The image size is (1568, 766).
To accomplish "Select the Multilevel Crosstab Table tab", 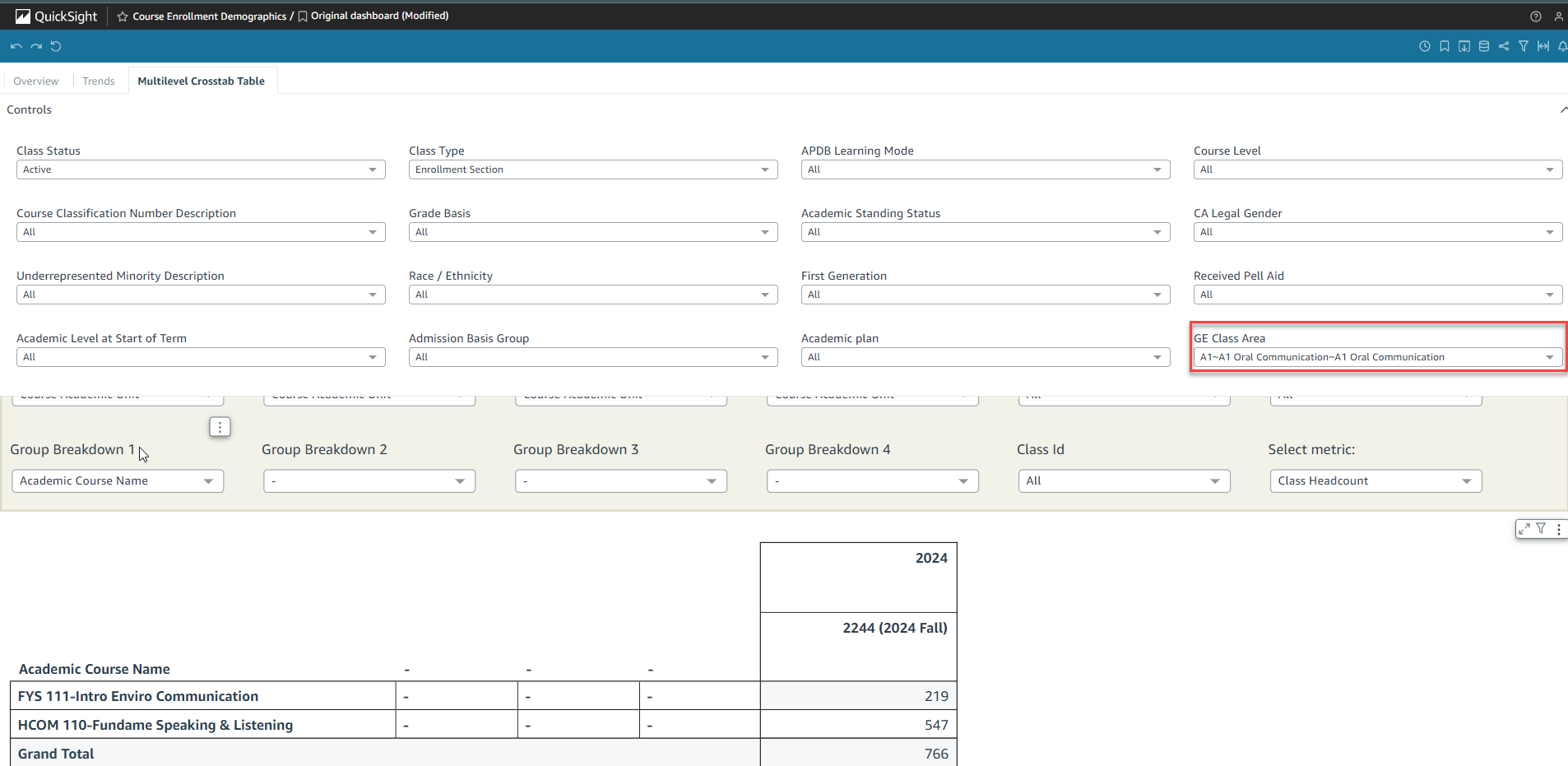I will click(202, 81).
